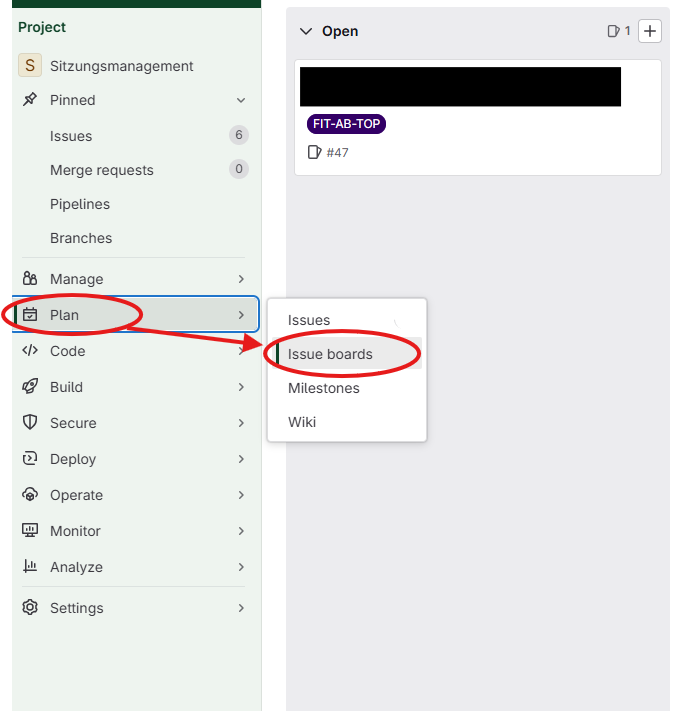Expand the Operate submenu arrow
This screenshot has height=711, width=680.
click(241, 495)
